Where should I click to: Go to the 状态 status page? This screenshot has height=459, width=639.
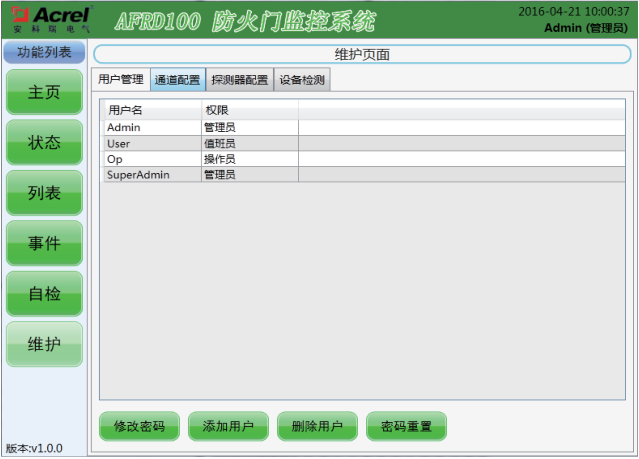tap(44, 143)
